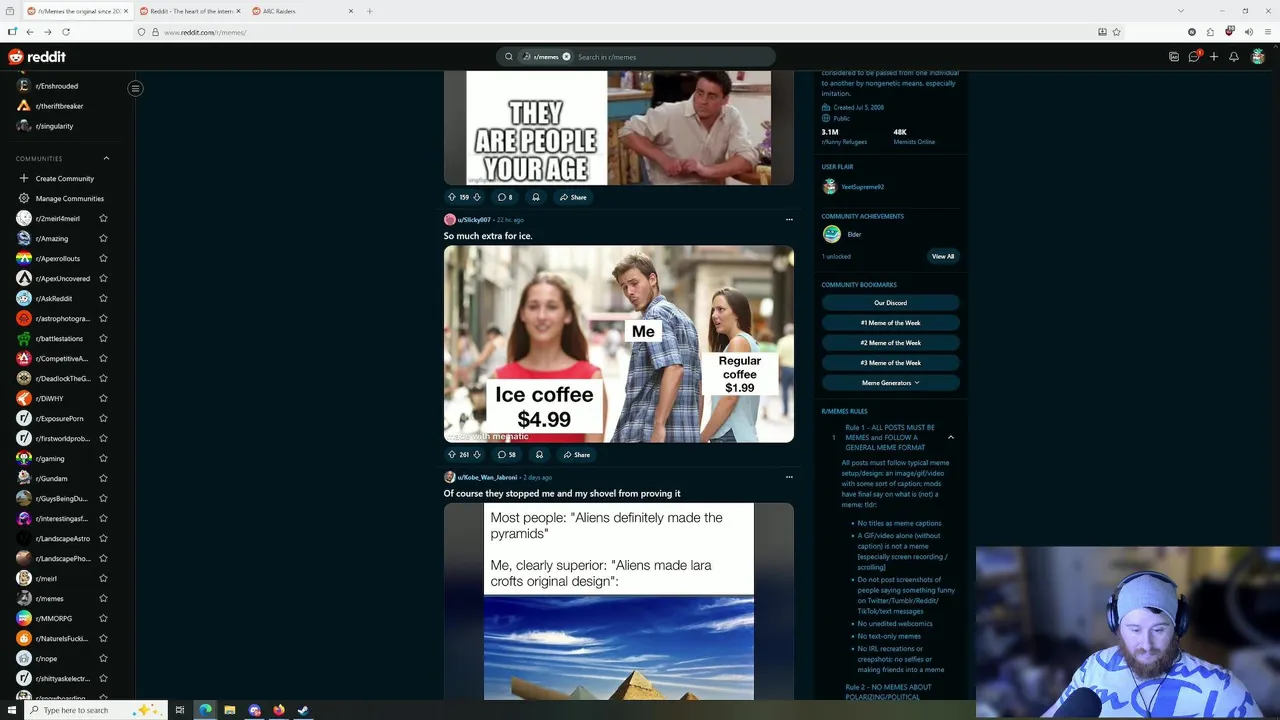Toggle favorite star for r/DIWHY
Image resolution: width=1280 pixels, height=720 pixels.
coord(103,398)
